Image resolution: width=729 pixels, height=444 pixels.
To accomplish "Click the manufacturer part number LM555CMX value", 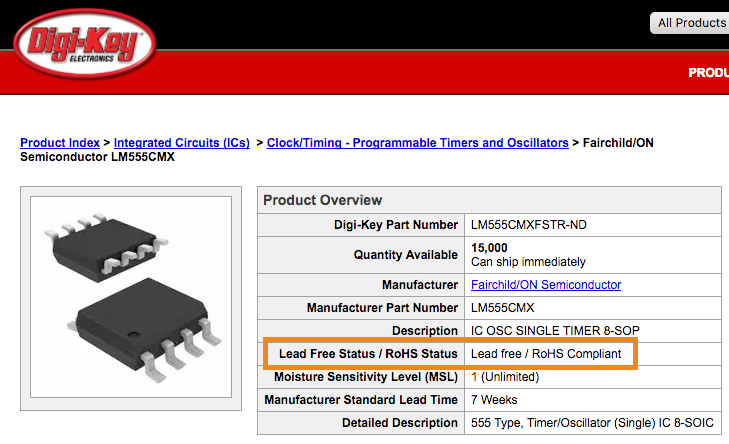I will tap(505, 307).
